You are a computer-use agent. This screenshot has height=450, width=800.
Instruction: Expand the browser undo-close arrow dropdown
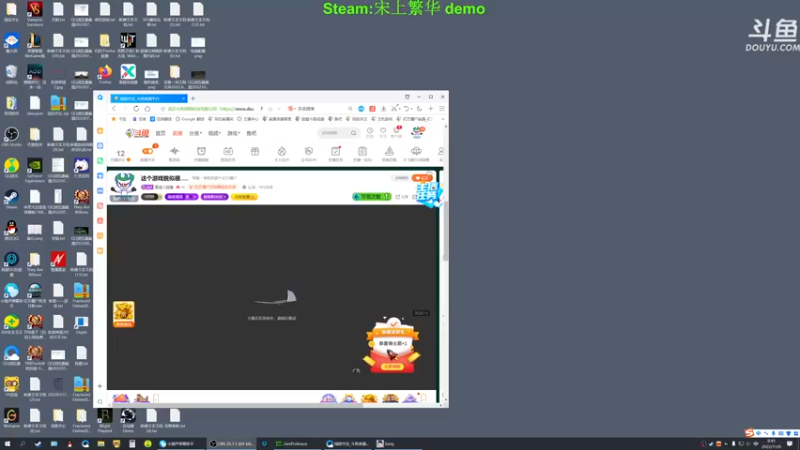[x=411, y=109]
